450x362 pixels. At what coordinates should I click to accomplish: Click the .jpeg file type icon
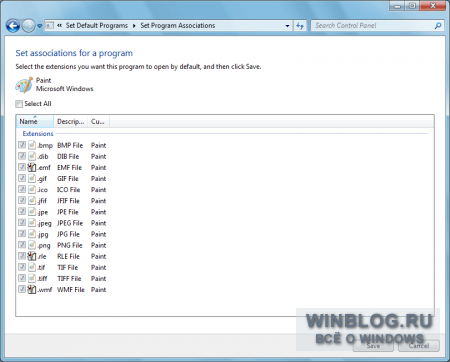[32, 223]
